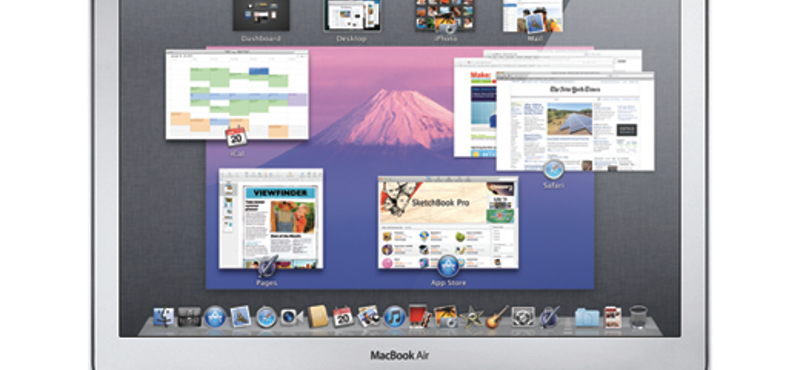Click the Dashboard icon in the Dock
The image size is (800, 370).
189,317
